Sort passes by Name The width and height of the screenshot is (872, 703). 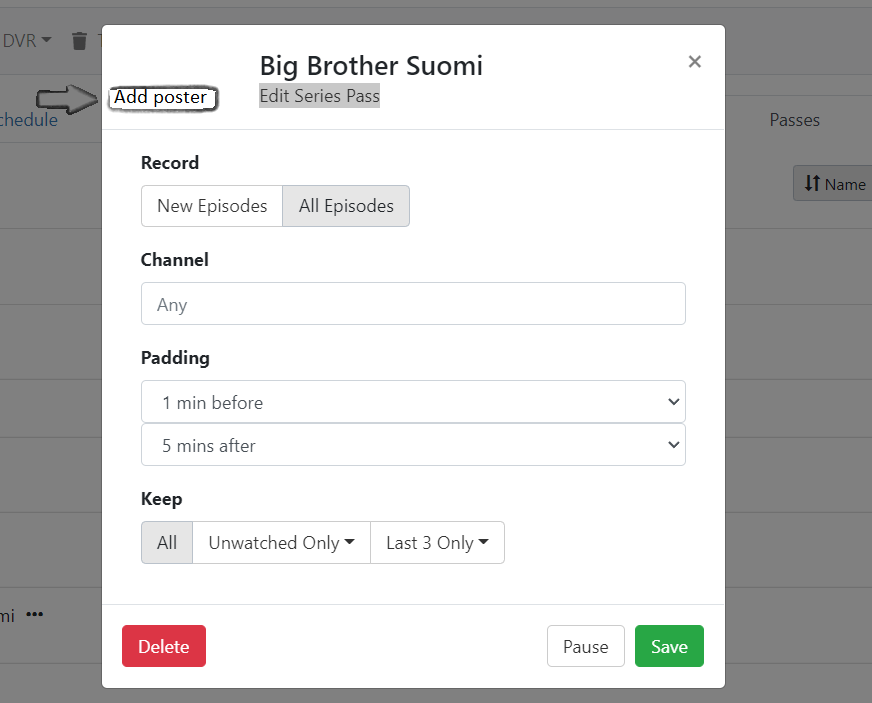[833, 183]
